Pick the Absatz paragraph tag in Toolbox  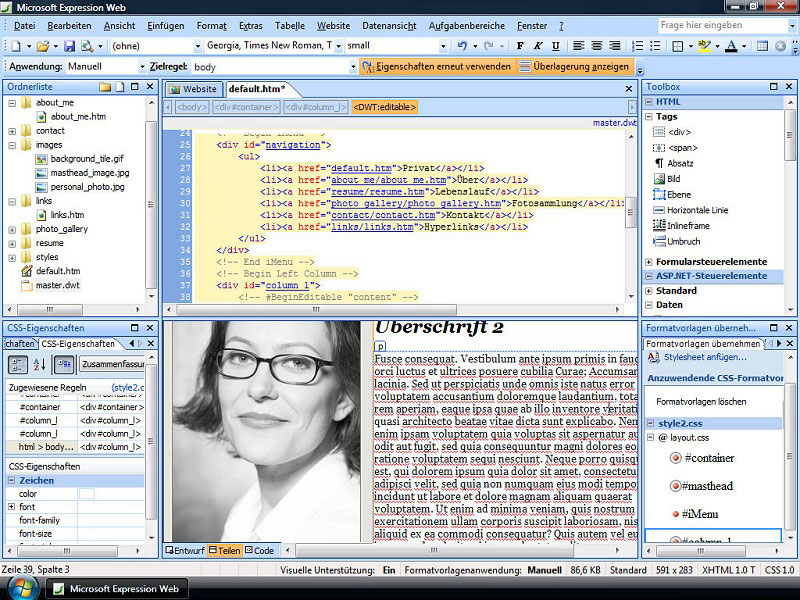point(679,162)
